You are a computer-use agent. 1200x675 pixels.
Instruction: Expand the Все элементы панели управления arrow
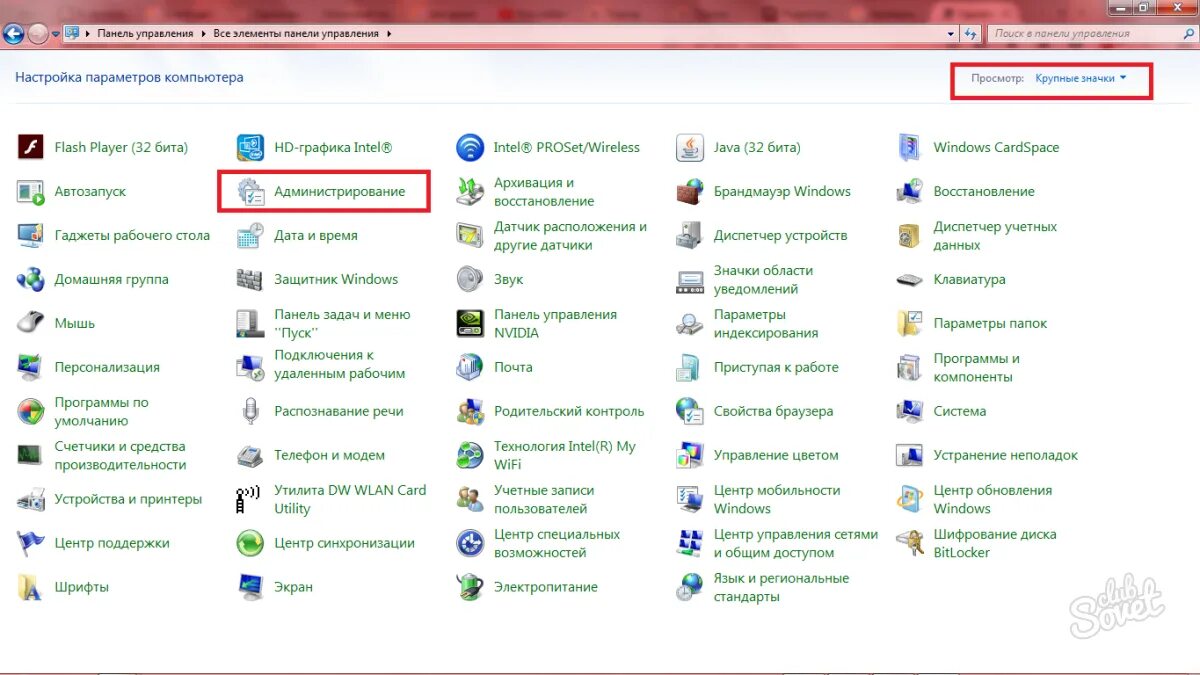coord(389,33)
